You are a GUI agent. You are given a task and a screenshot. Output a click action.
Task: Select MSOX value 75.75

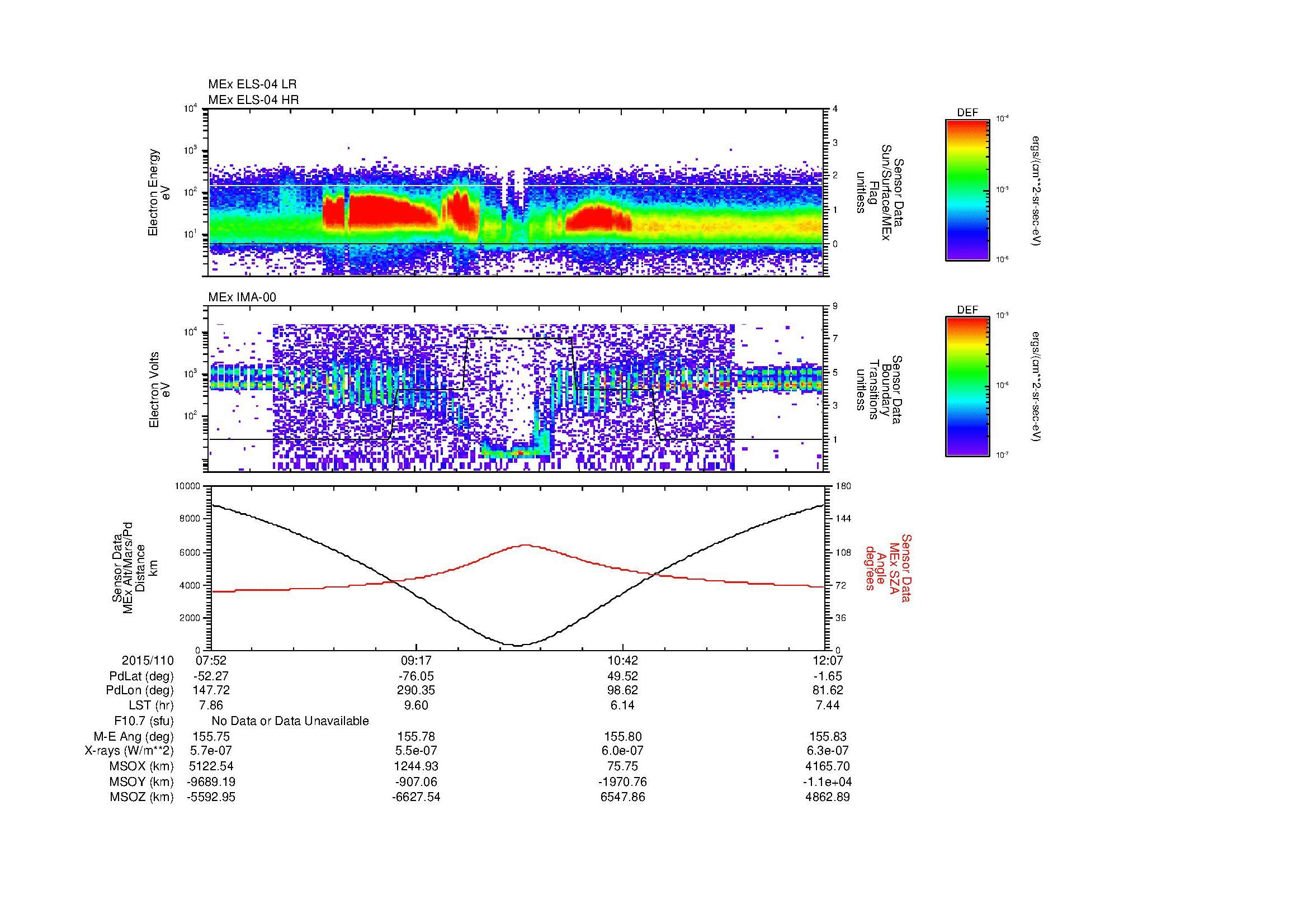coord(622,766)
